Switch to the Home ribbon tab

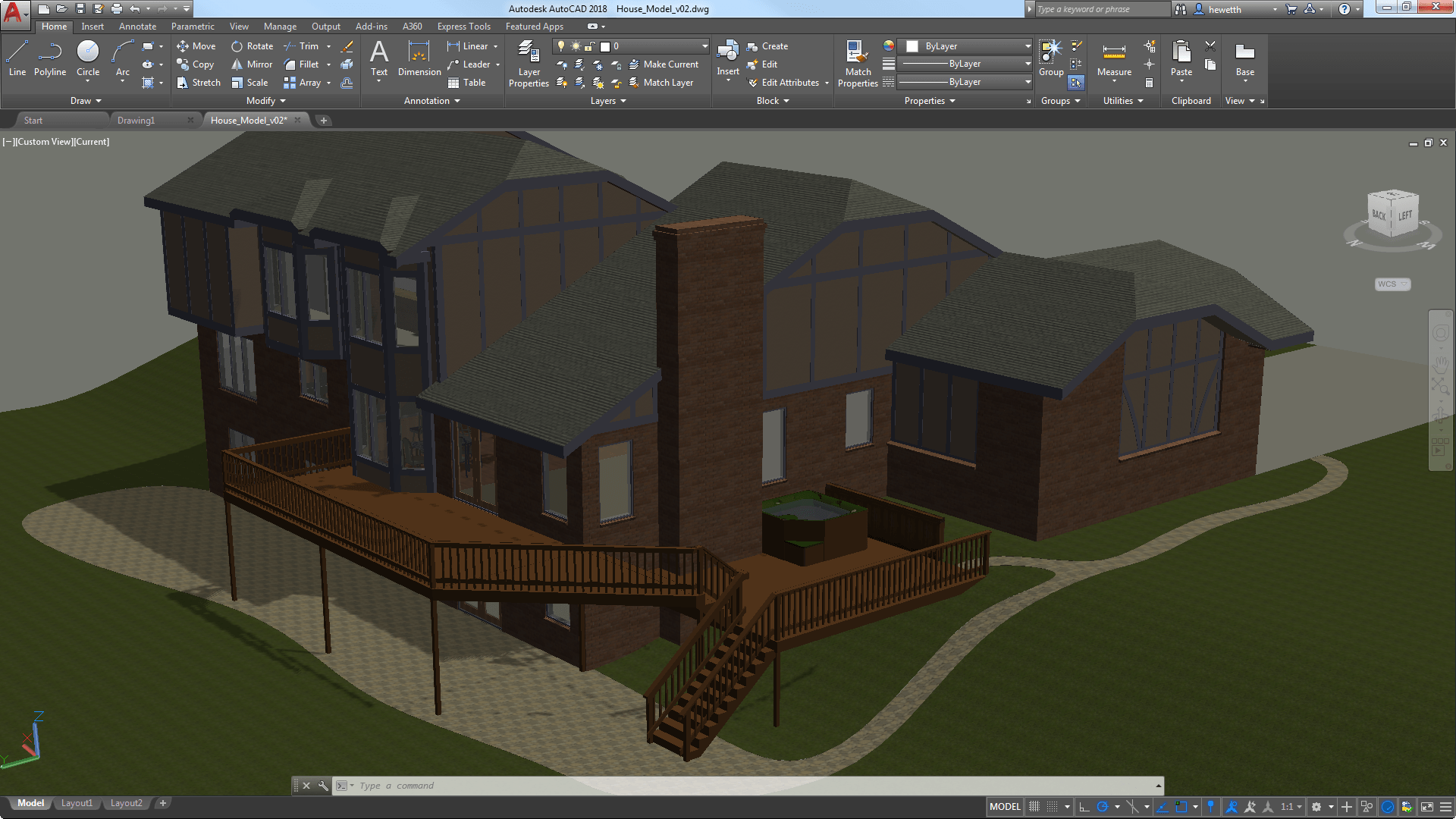(x=53, y=25)
